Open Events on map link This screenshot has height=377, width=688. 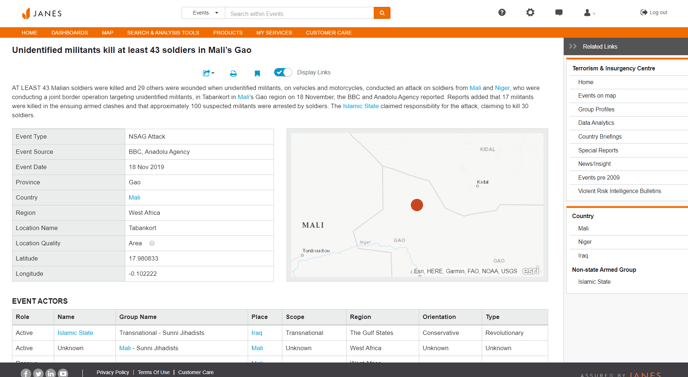pos(597,96)
